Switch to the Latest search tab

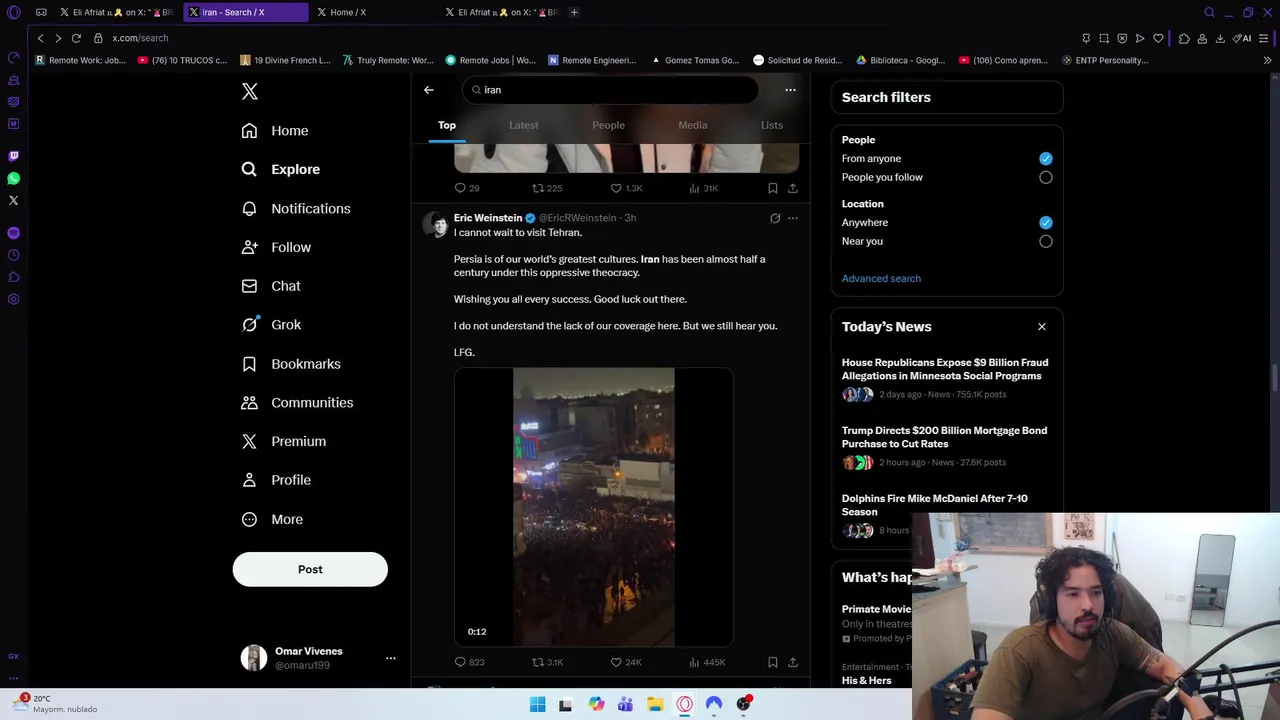524,125
